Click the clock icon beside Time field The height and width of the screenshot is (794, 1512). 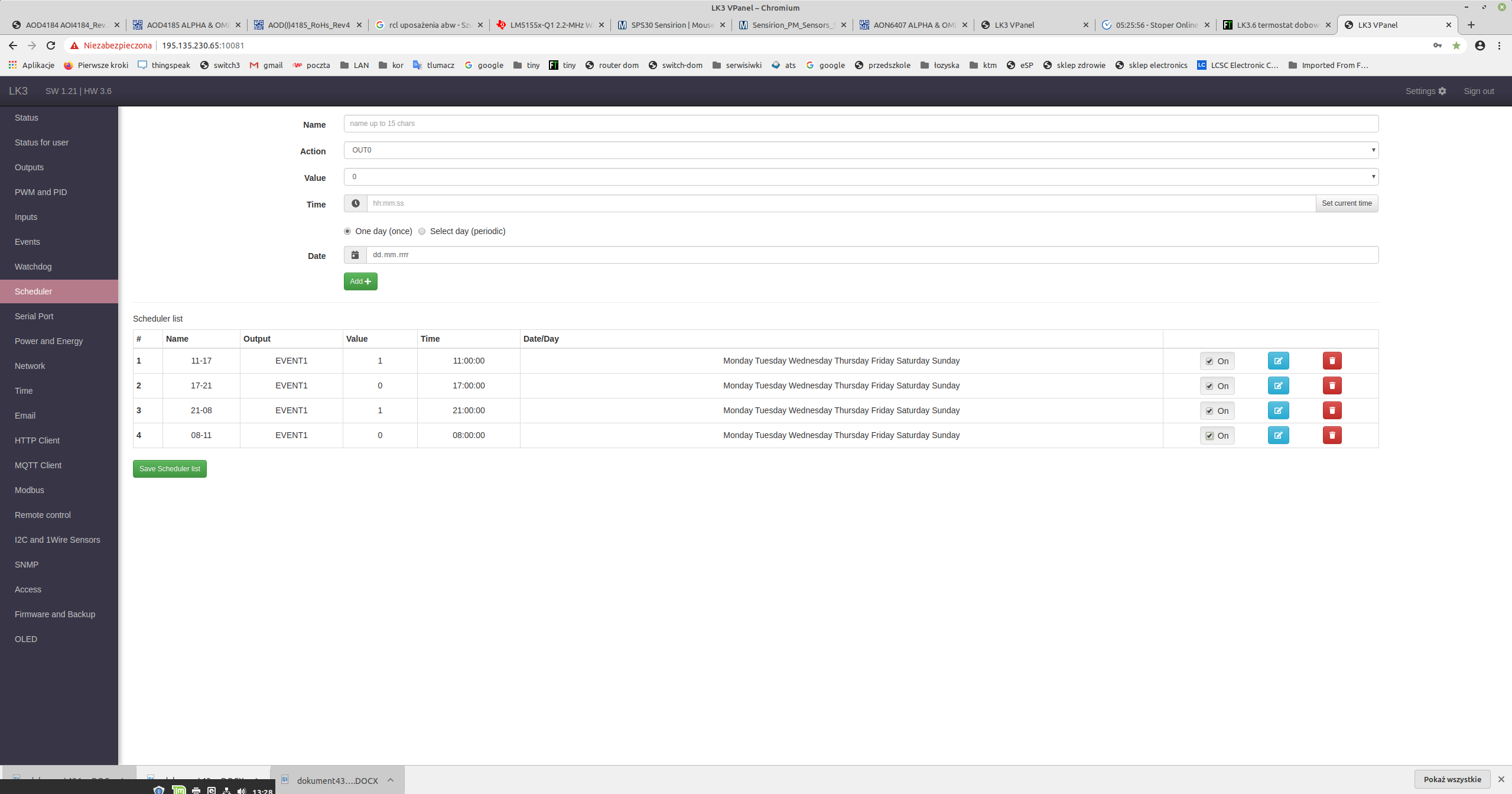pos(355,203)
